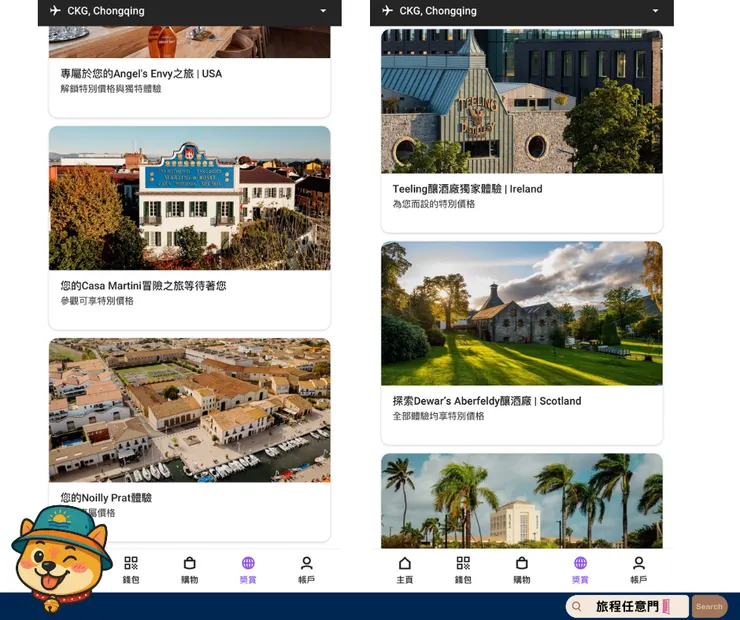Screen dimensions: 740x620
Task: Click the pink door icon in search field
Action: tap(666, 606)
